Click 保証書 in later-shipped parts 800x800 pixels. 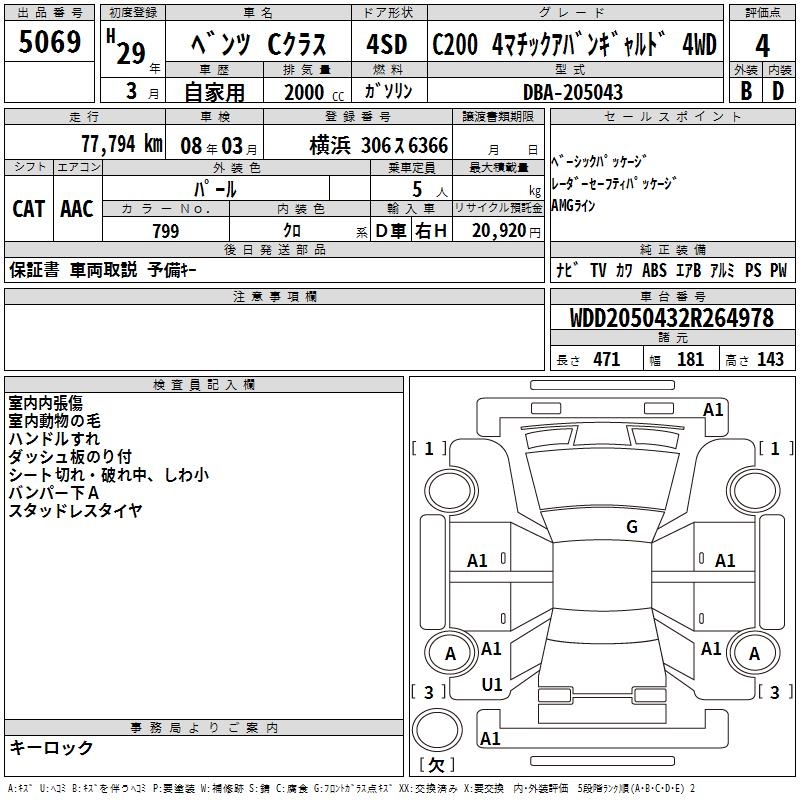click(34, 269)
